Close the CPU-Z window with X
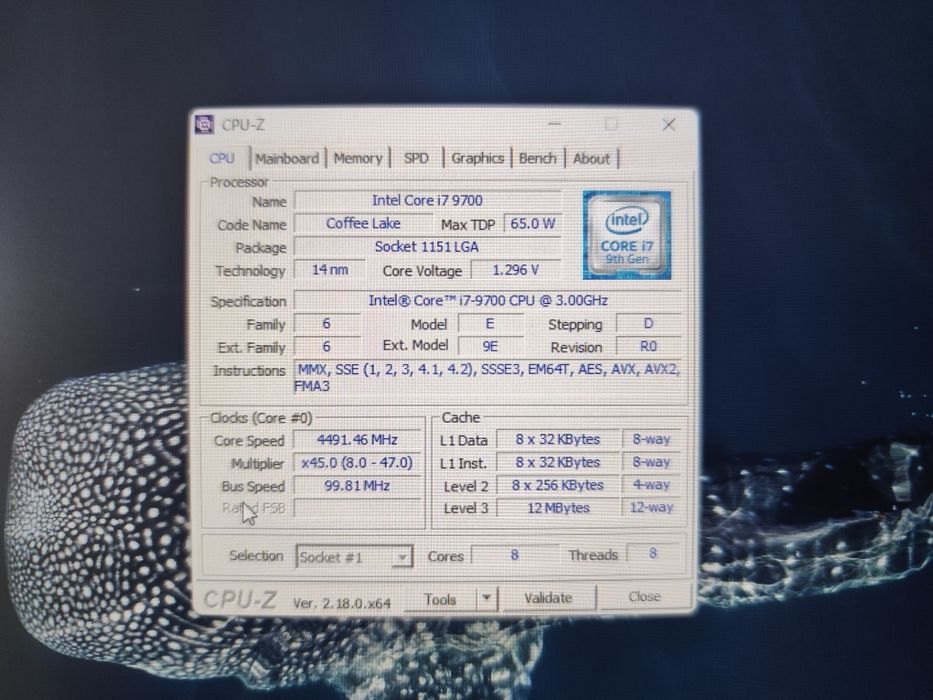This screenshot has width=933, height=700. point(668,124)
